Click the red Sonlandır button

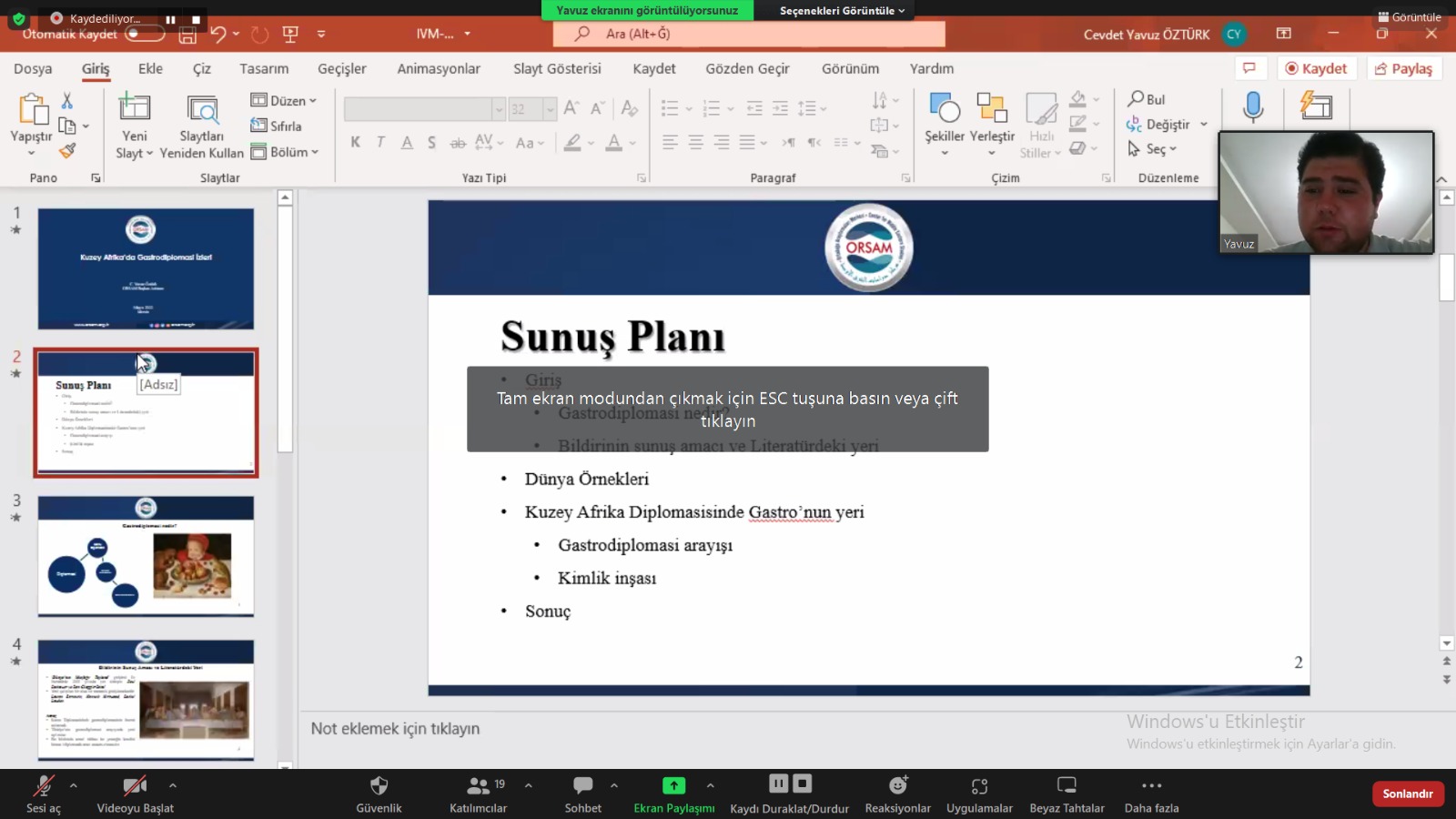[x=1408, y=794]
